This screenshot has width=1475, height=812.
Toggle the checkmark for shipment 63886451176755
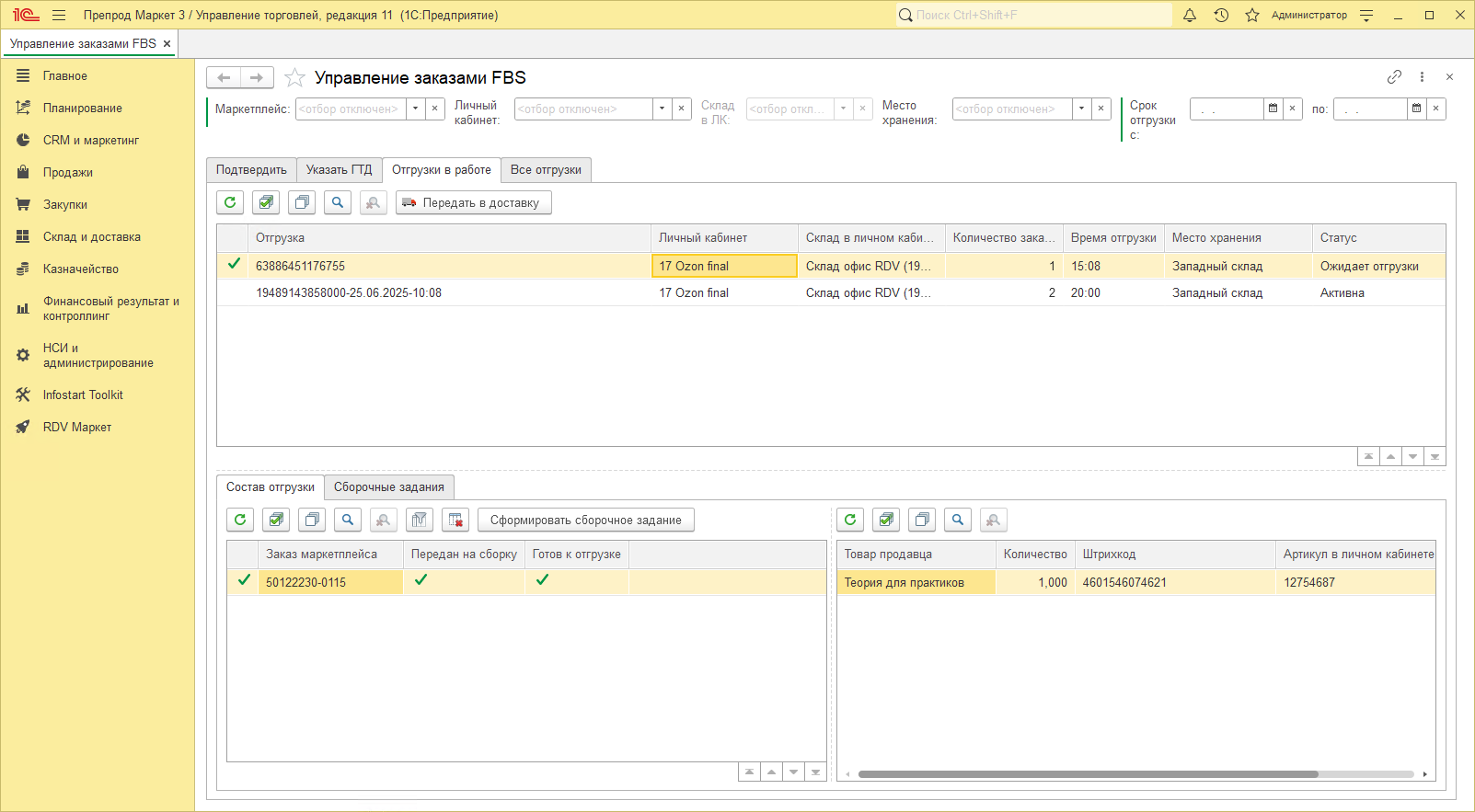point(234,265)
